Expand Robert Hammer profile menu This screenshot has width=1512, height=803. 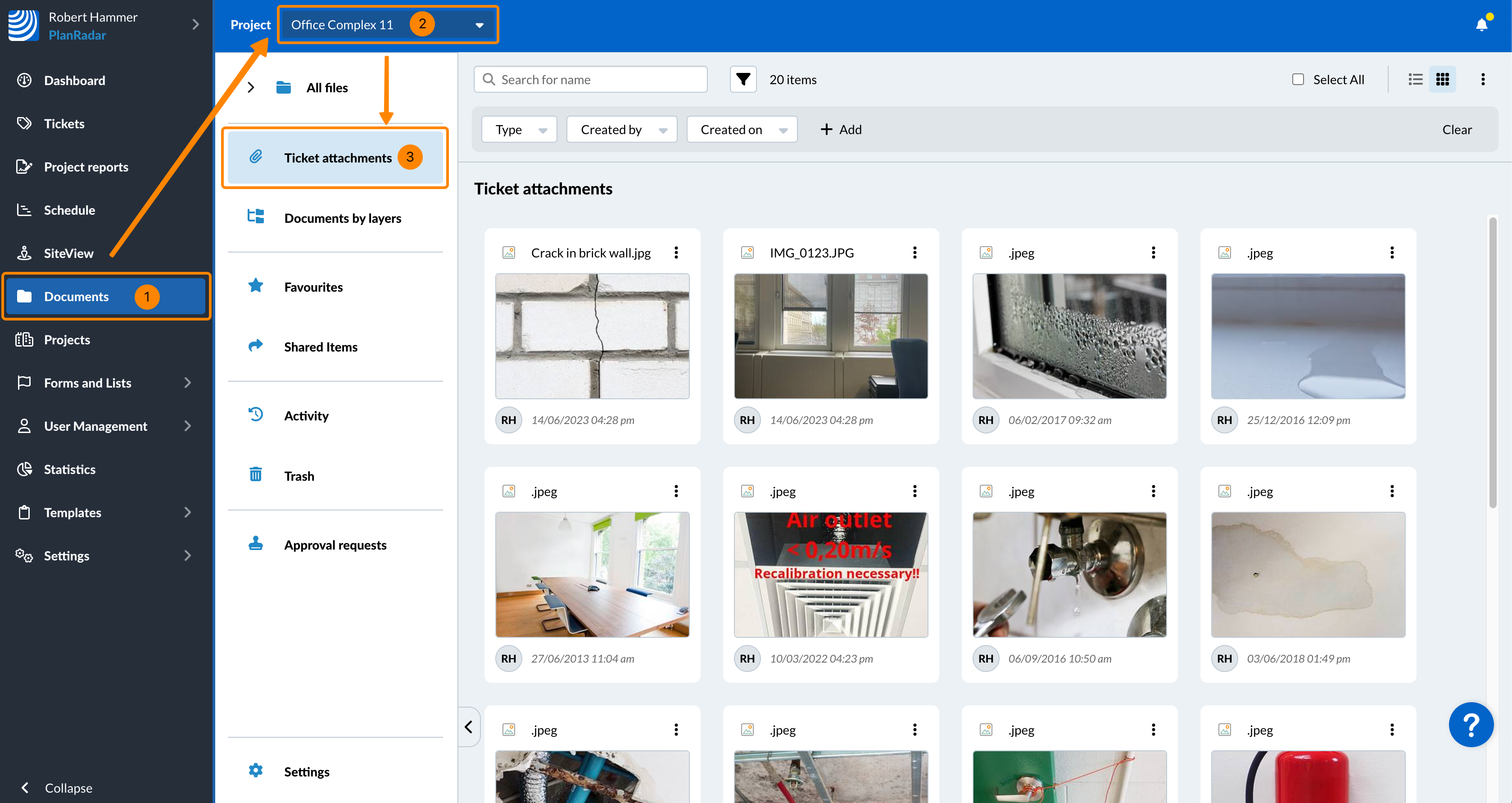click(x=195, y=25)
